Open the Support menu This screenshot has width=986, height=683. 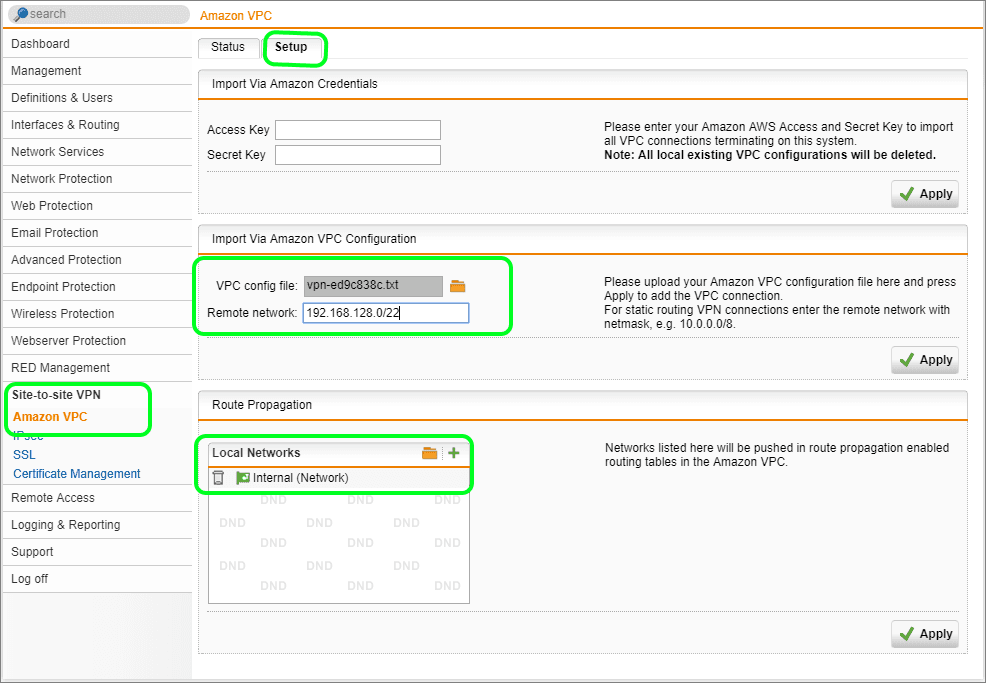click(97, 552)
